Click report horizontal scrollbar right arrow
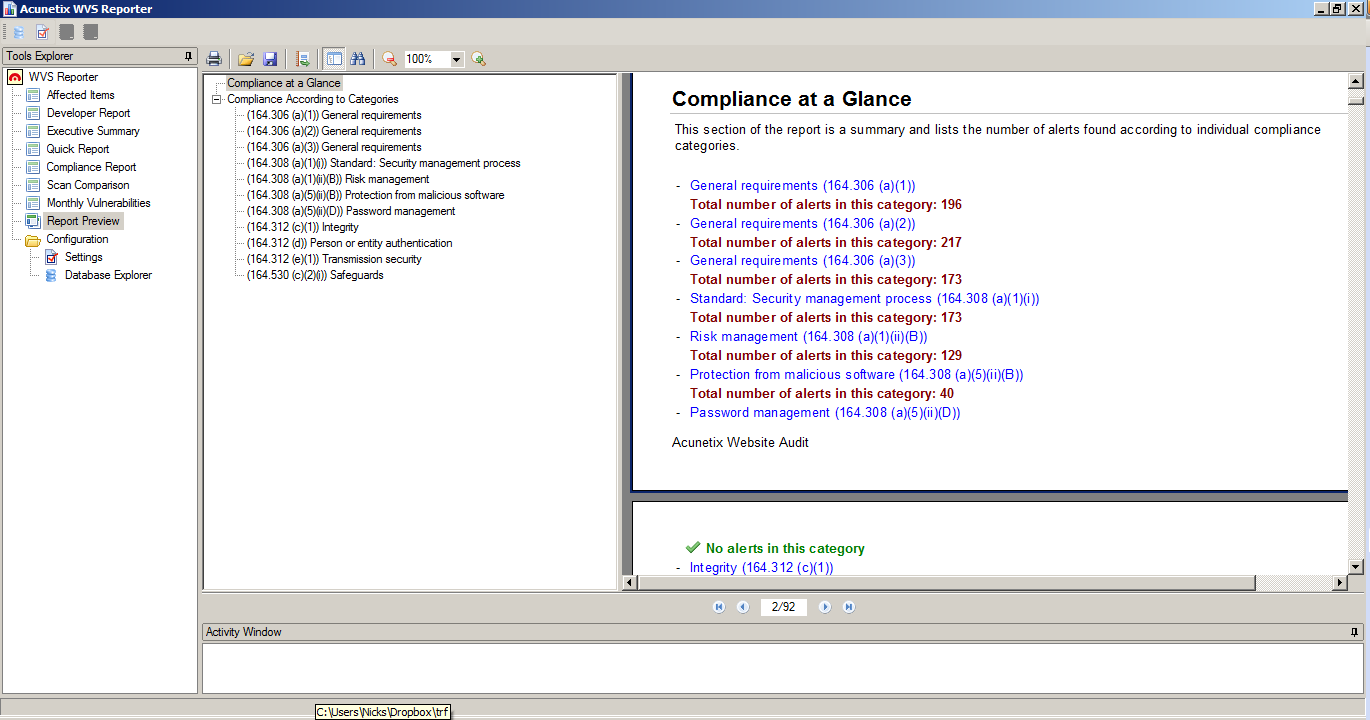The image size is (1370, 720). (x=1340, y=583)
